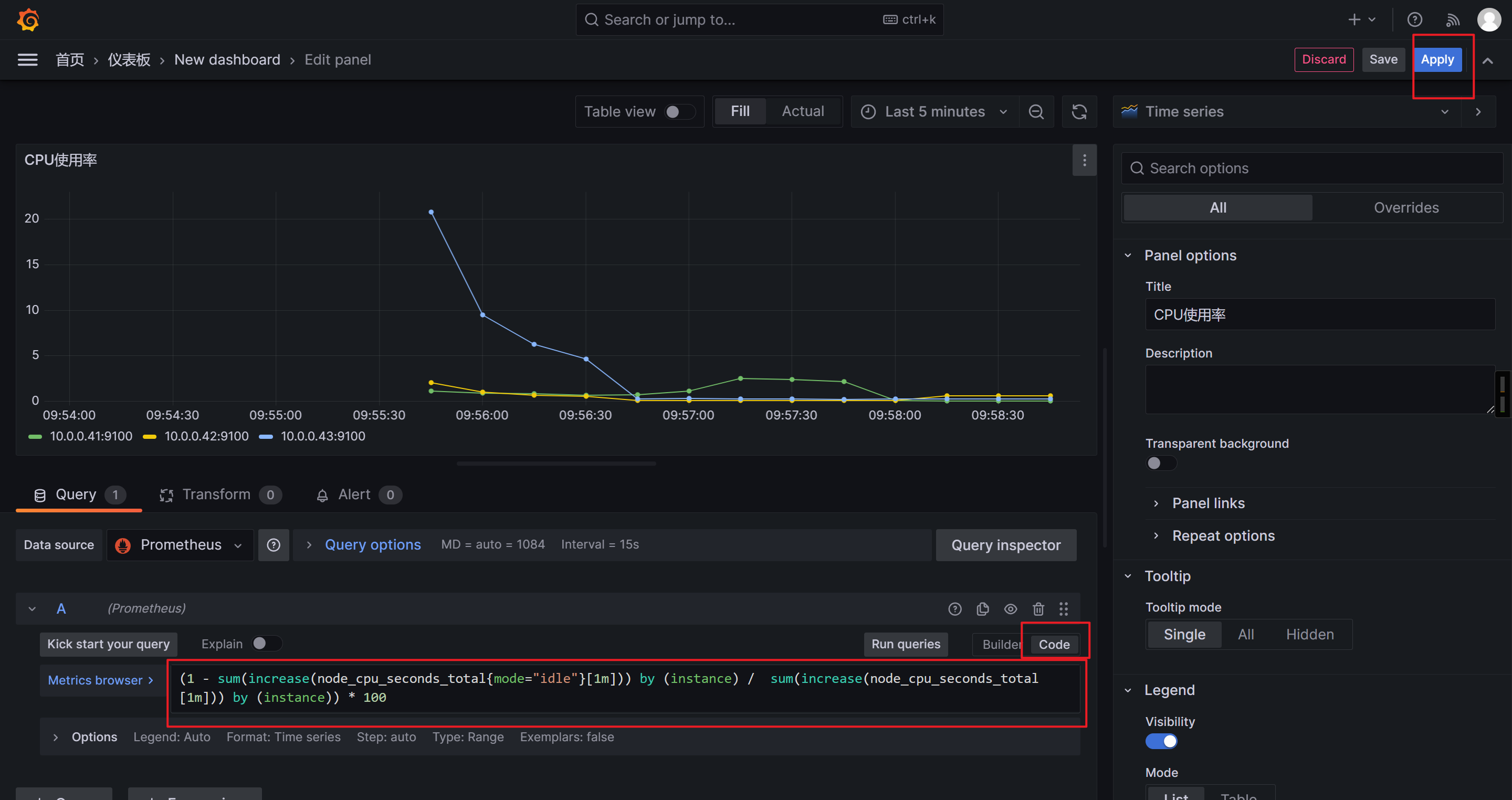Switch to the Transform tab
The width and height of the screenshot is (1512, 800).
(216, 495)
